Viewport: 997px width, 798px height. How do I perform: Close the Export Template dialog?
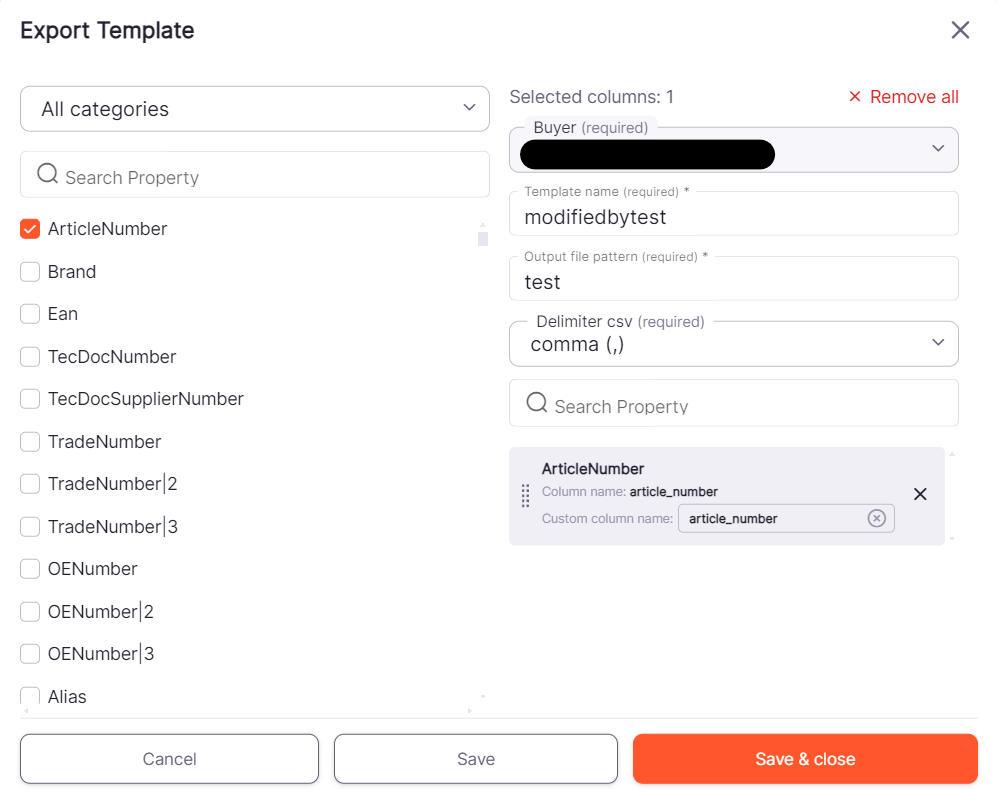(960, 30)
